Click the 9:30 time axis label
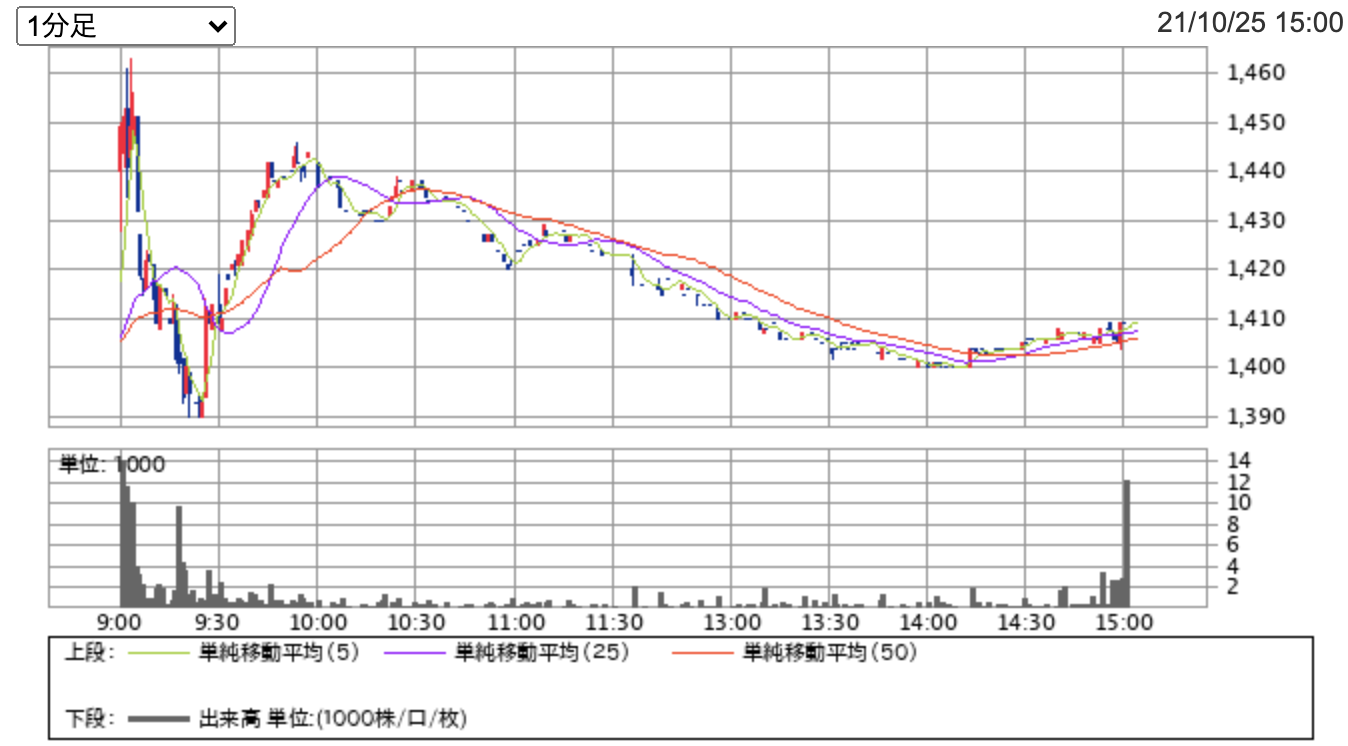The height and width of the screenshot is (746, 1348). click(219, 622)
